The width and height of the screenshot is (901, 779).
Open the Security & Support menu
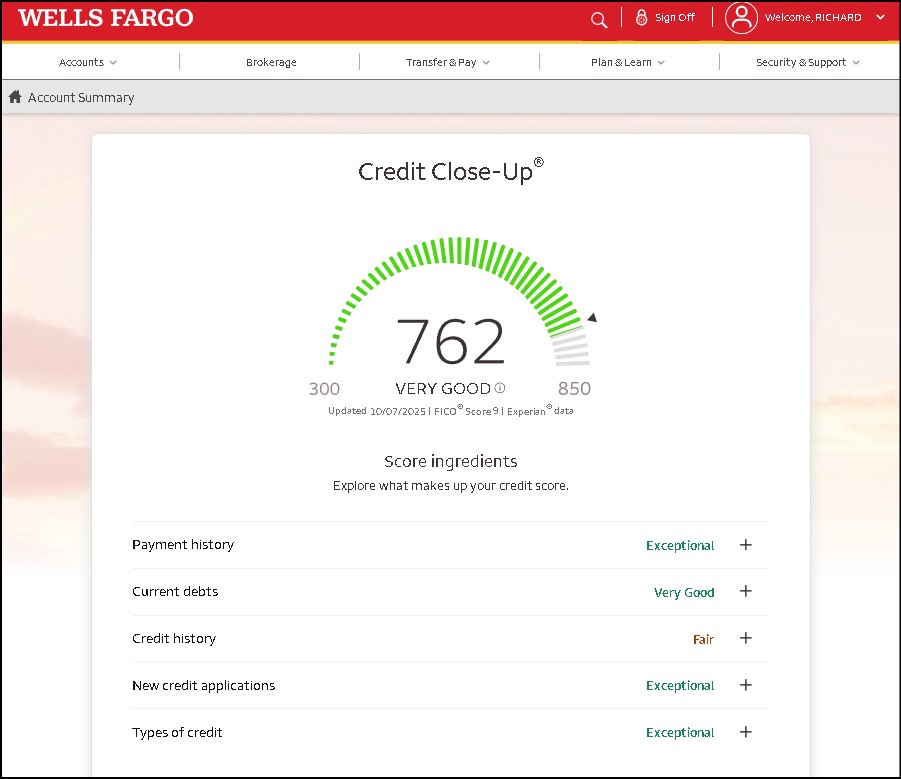point(807,62)
